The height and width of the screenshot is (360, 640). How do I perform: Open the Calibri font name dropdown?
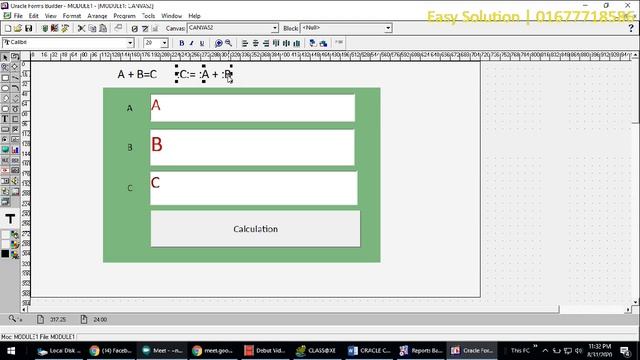(130, 43)
